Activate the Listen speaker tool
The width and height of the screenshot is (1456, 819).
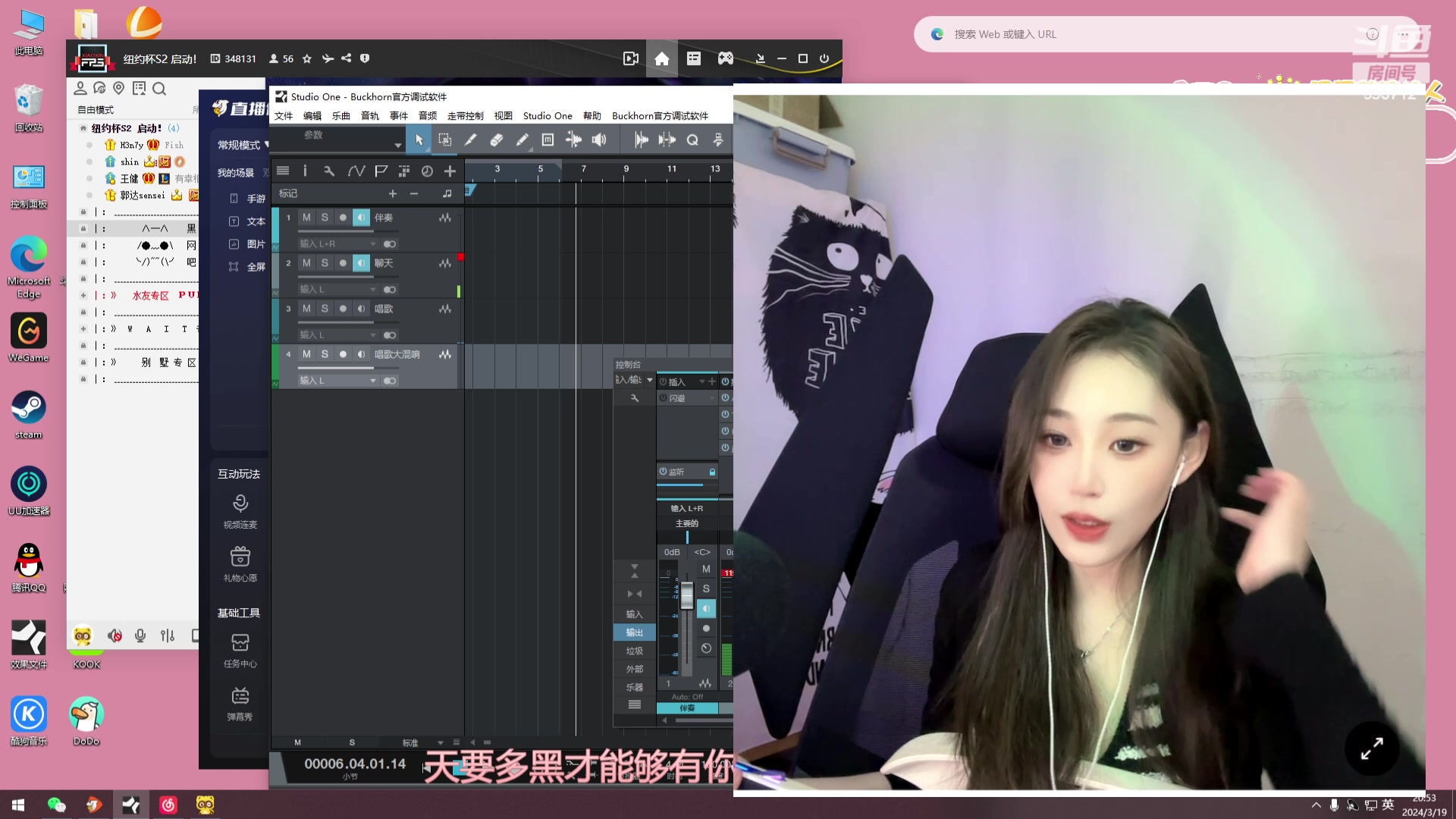599,140
